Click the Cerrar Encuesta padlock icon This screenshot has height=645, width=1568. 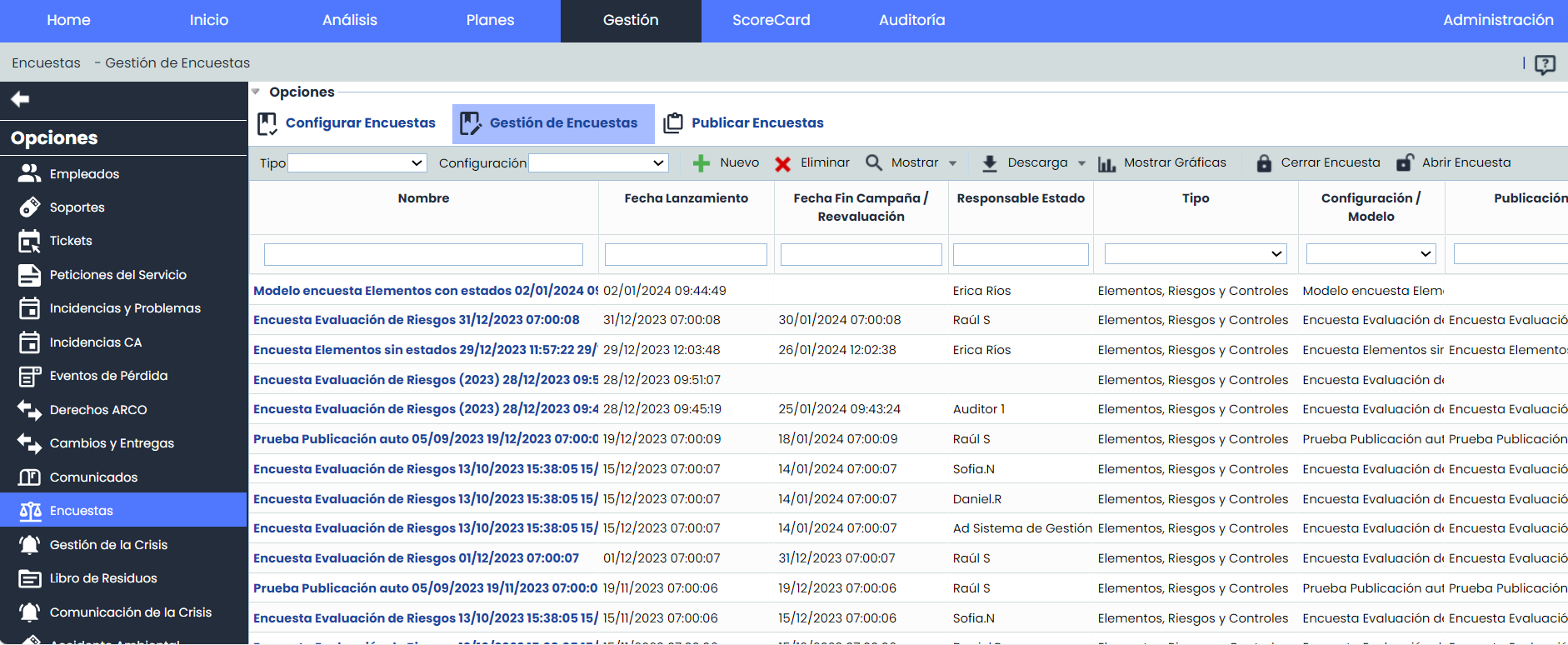point(1264,163)
